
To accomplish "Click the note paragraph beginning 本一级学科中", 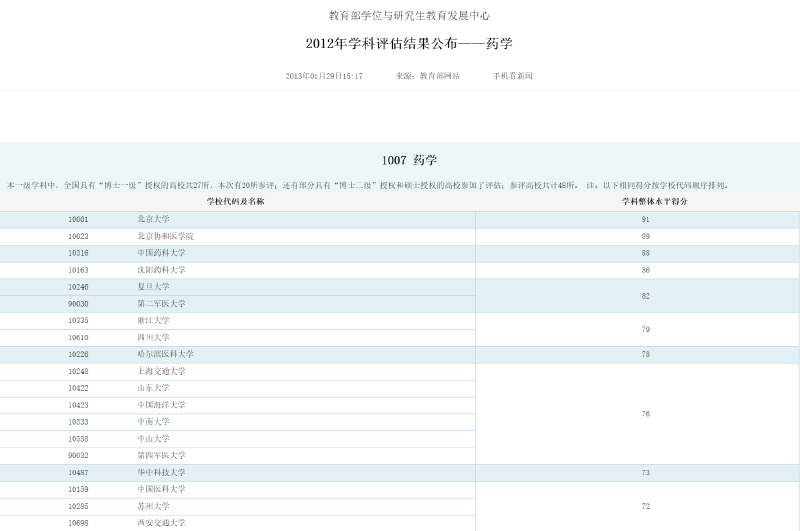I will [368, 185].
